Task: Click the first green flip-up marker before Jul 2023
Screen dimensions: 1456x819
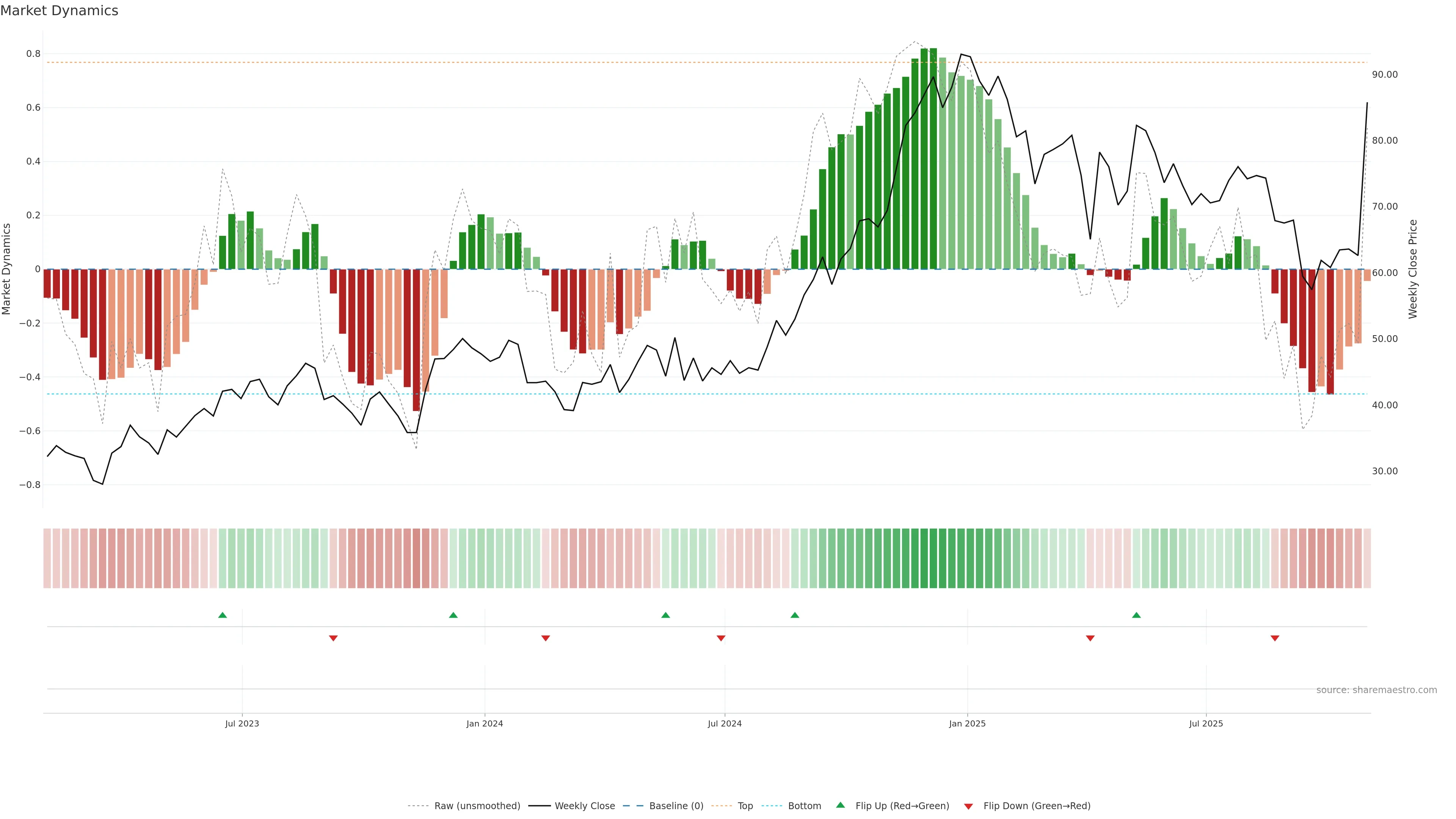Action: click(223, 615)
